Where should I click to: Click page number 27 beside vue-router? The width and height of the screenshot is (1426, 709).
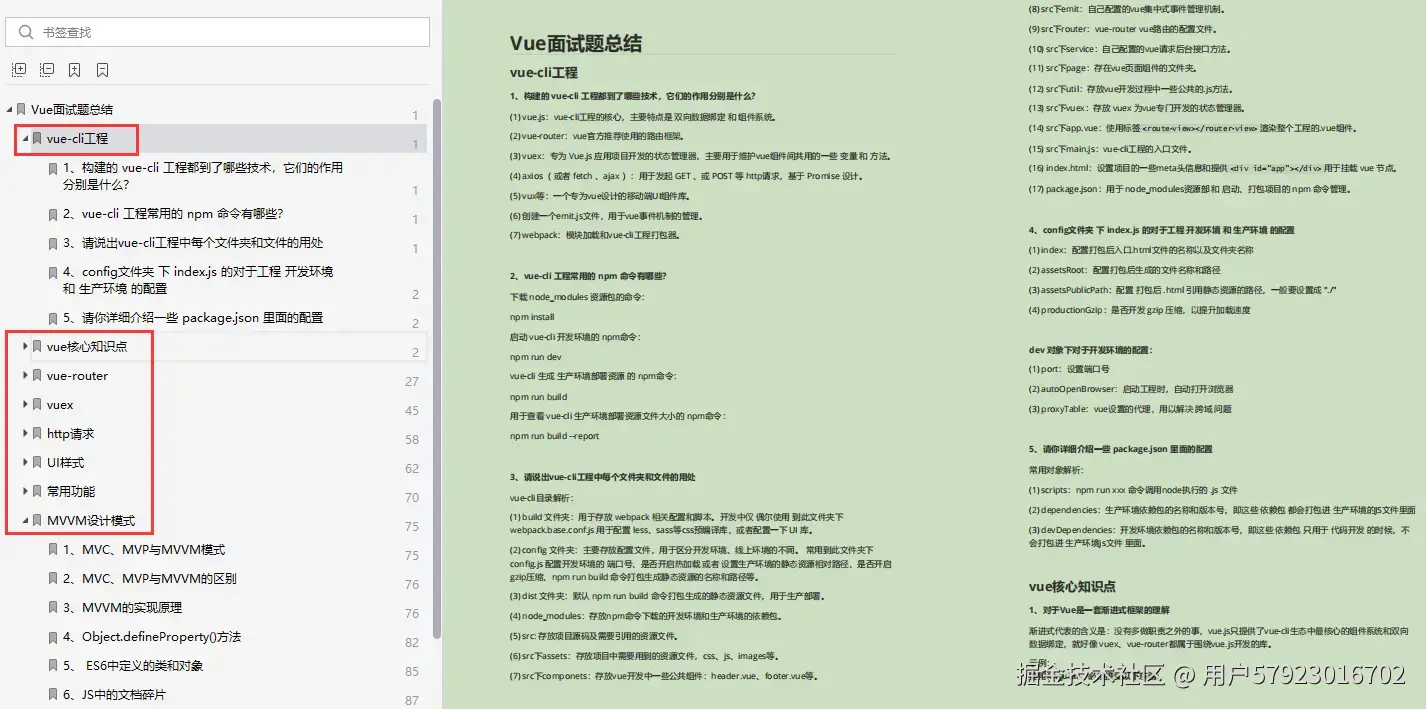click(412, 382)
